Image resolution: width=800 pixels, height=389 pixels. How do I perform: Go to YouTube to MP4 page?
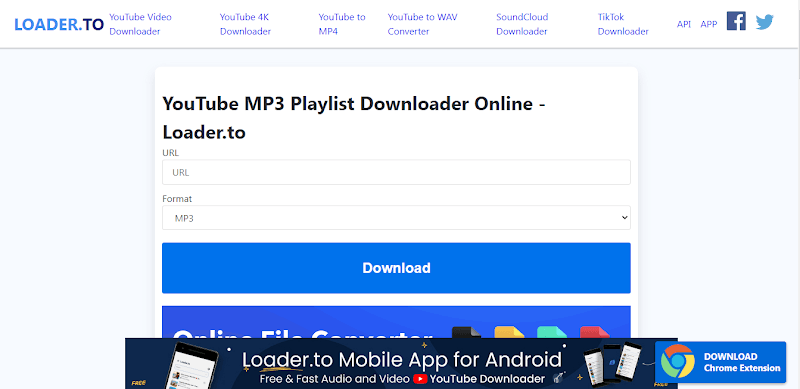click(342, 24)
